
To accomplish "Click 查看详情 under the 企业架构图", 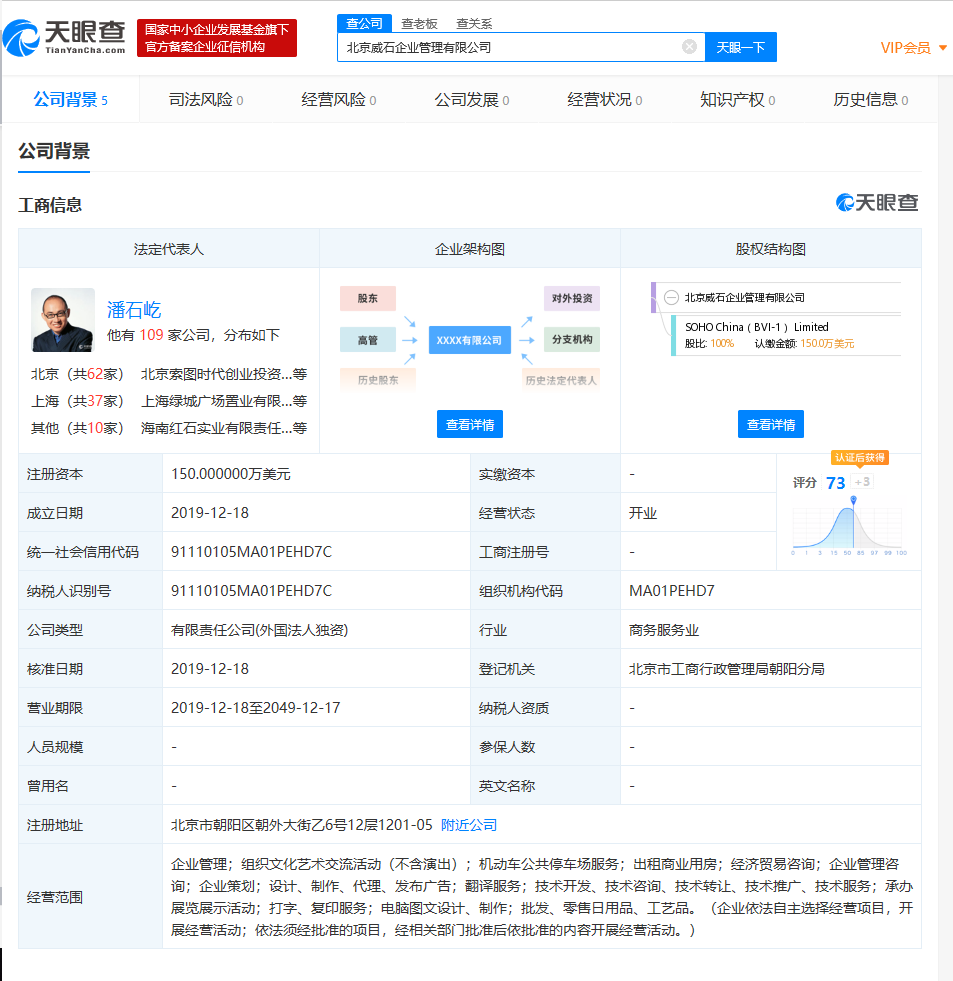I will tap(468, 423).
